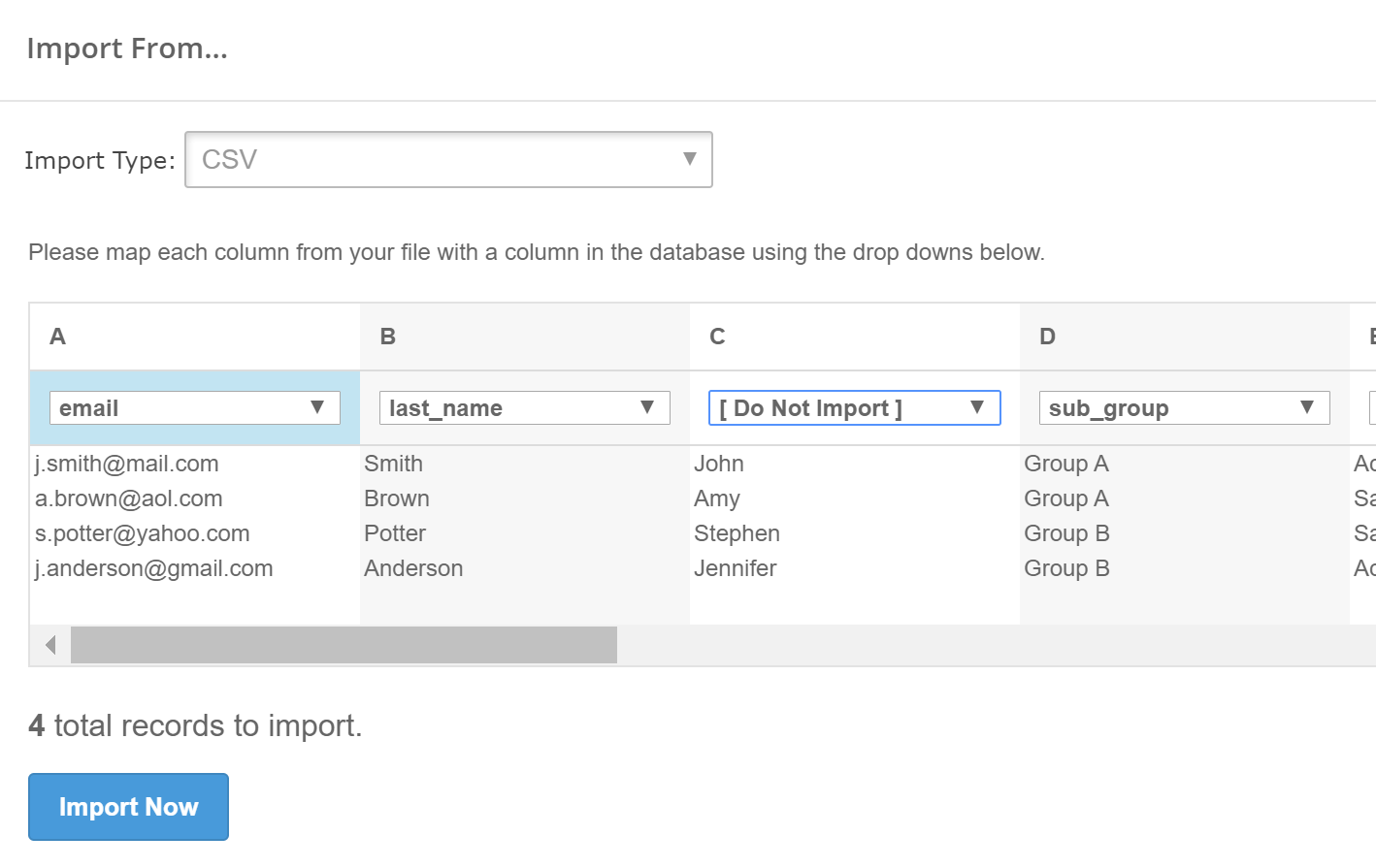
Task: Click the a.brown@aol.com email cell
Action: (x=129, y=498)
